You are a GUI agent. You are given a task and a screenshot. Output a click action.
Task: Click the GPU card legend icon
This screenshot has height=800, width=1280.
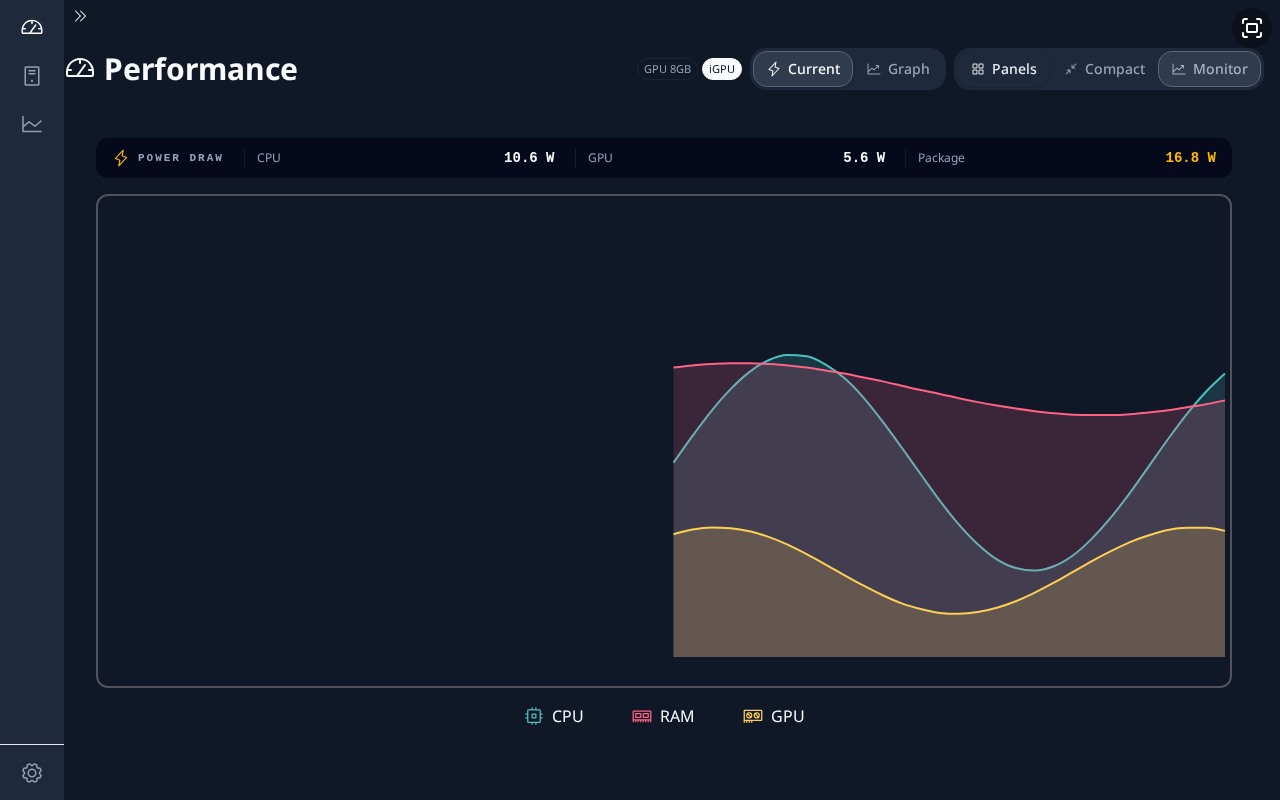coord(753,716)
